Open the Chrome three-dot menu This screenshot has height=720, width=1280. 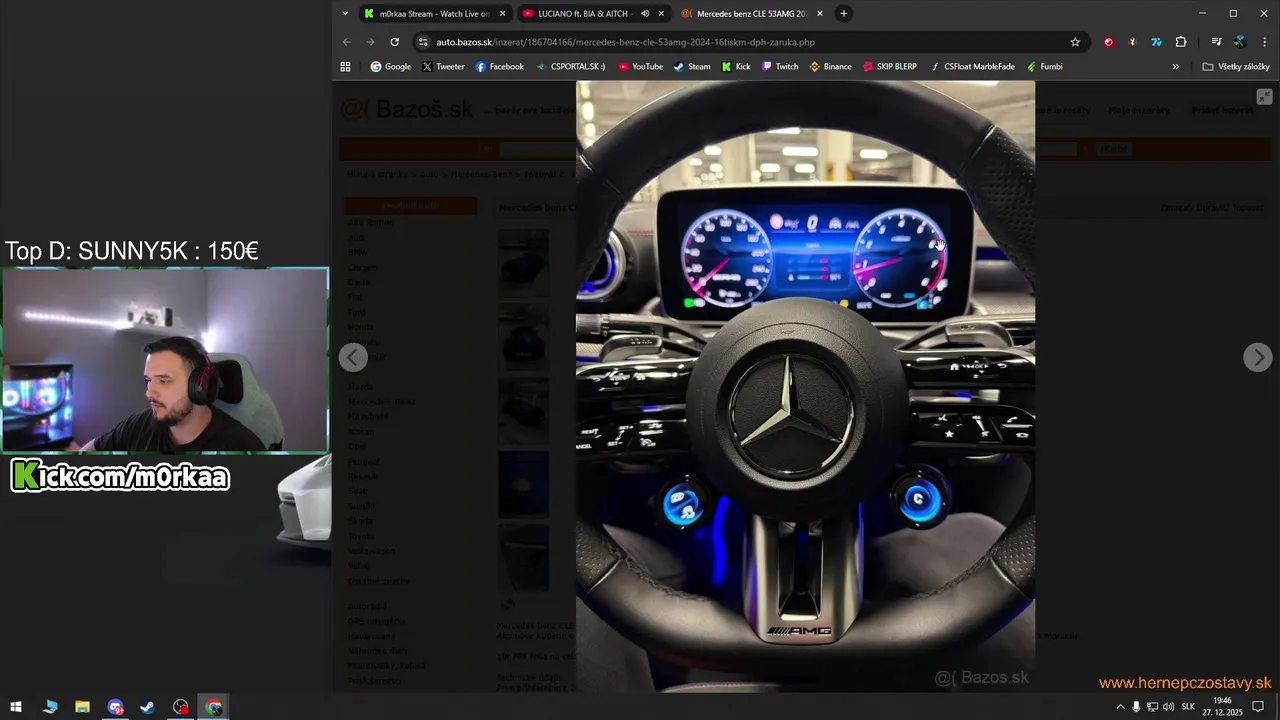1265,42
